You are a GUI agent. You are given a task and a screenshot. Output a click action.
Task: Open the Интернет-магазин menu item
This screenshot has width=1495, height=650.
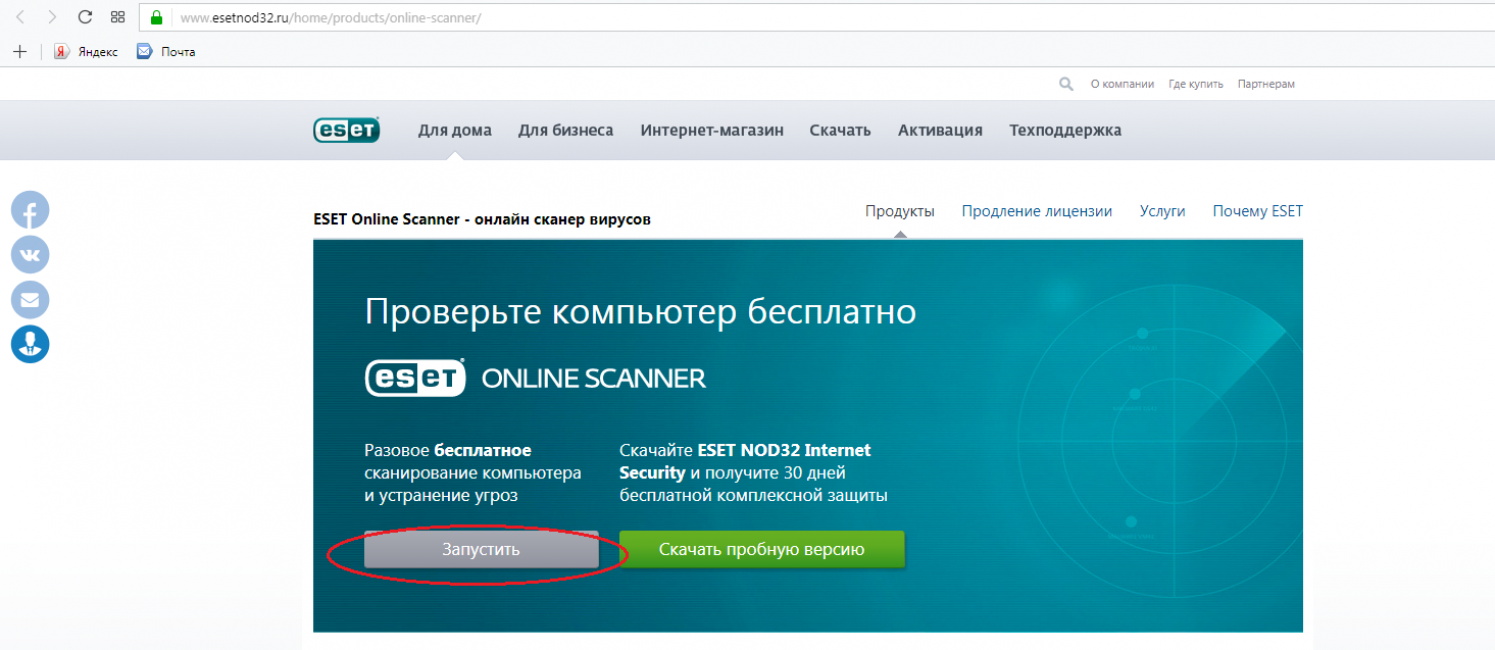(712, 130)
